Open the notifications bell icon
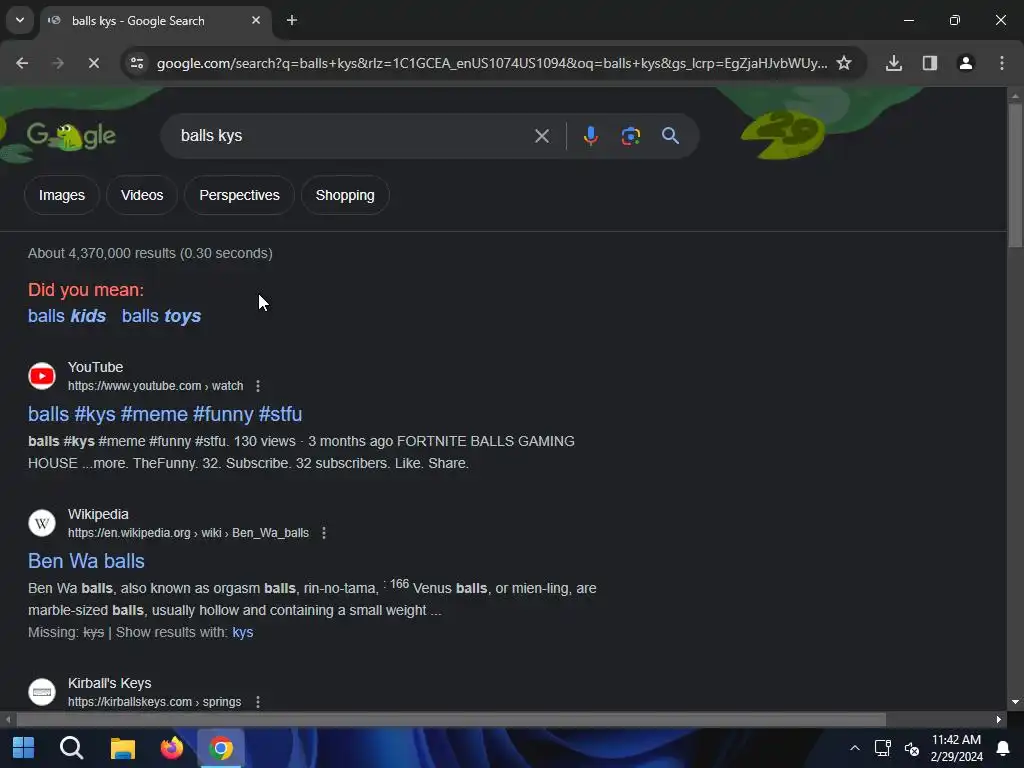 1003,748
